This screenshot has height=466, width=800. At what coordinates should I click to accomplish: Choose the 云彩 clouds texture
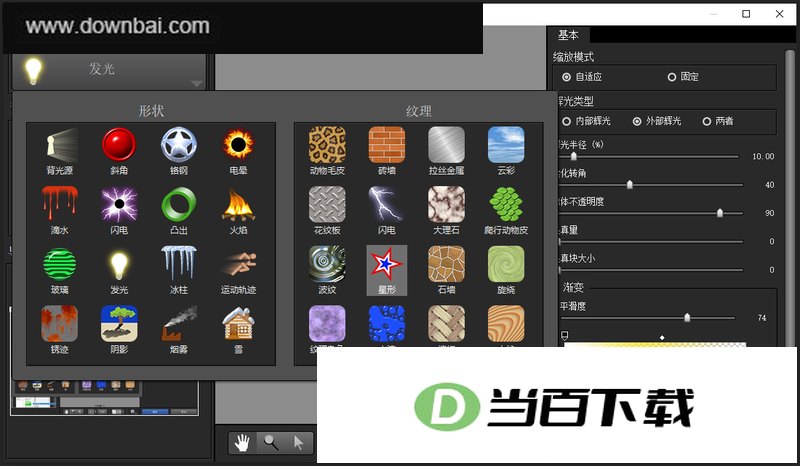[506, 151]
